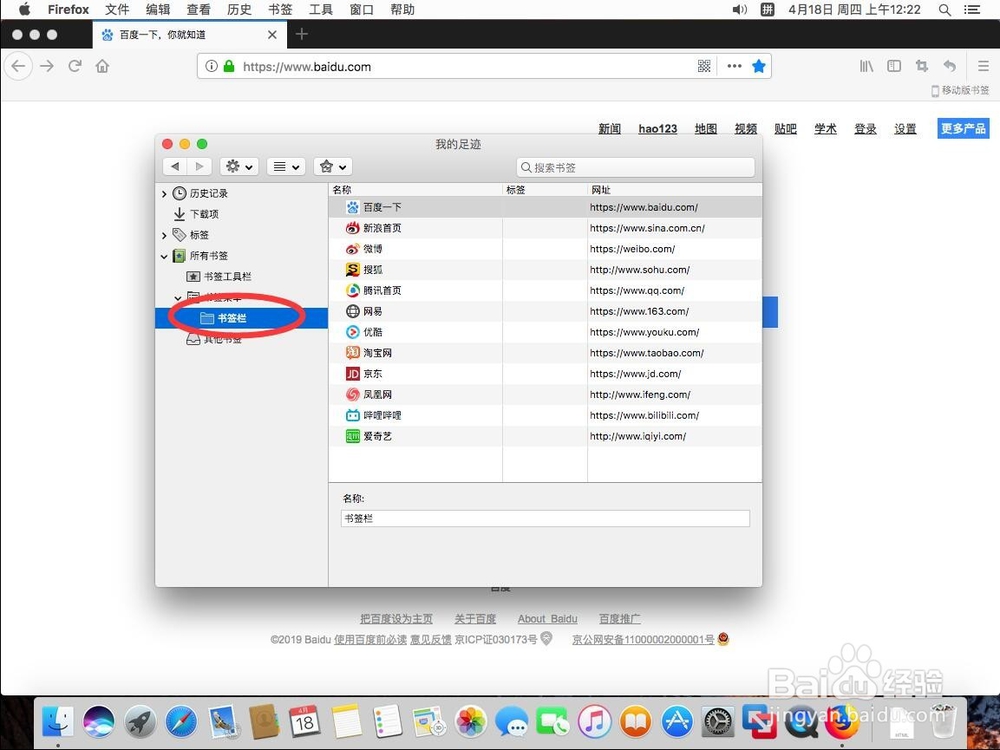Reload the Baidu page
The image size is (1000, 750).
pos(75,66)
